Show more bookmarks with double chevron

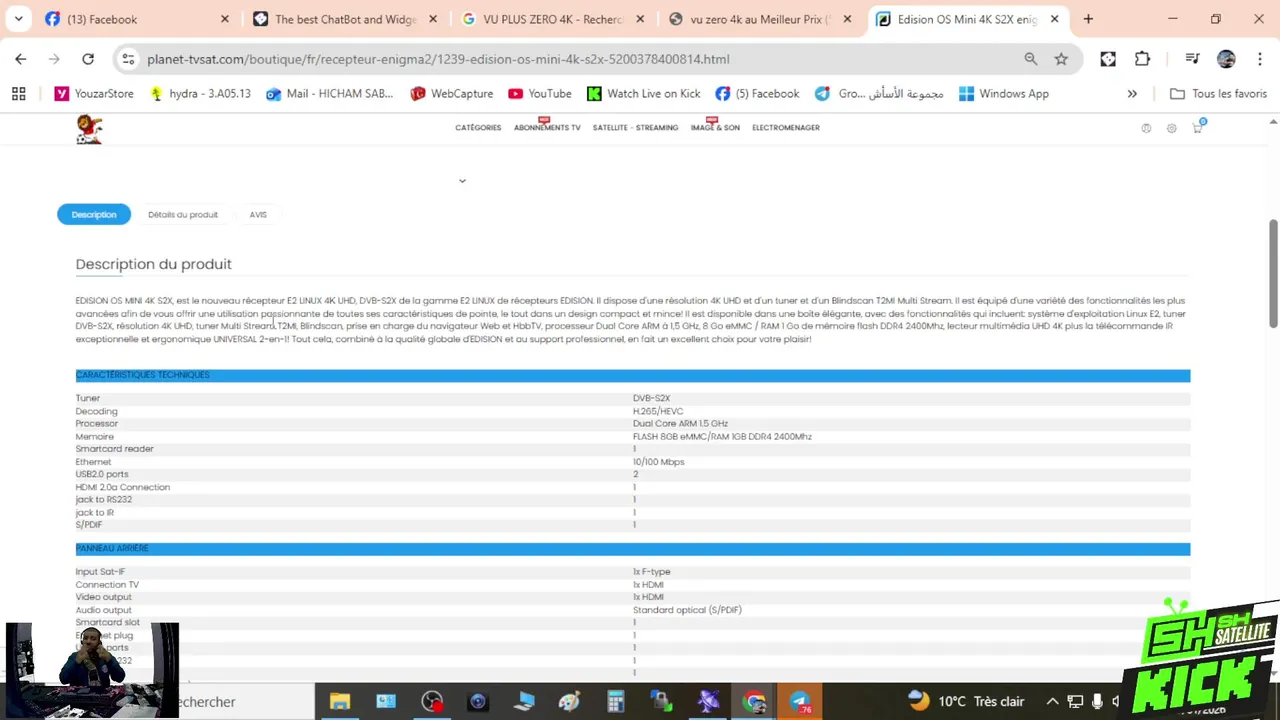(x=1132, y=94)
